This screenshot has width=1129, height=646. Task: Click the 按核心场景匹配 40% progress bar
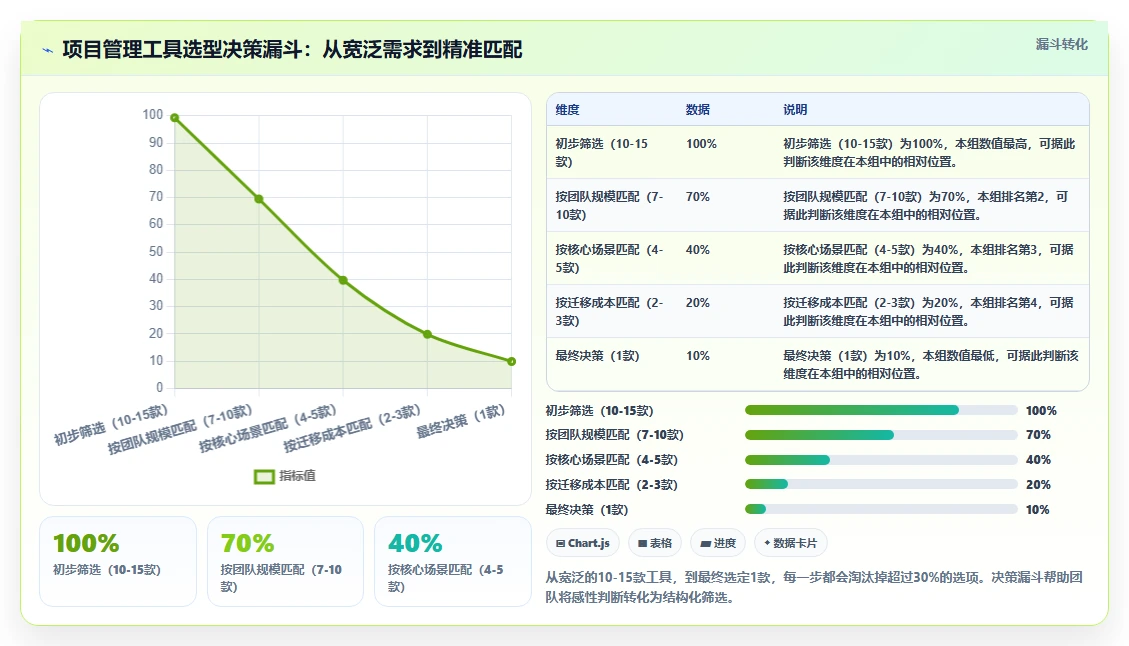tap(881, 460)
